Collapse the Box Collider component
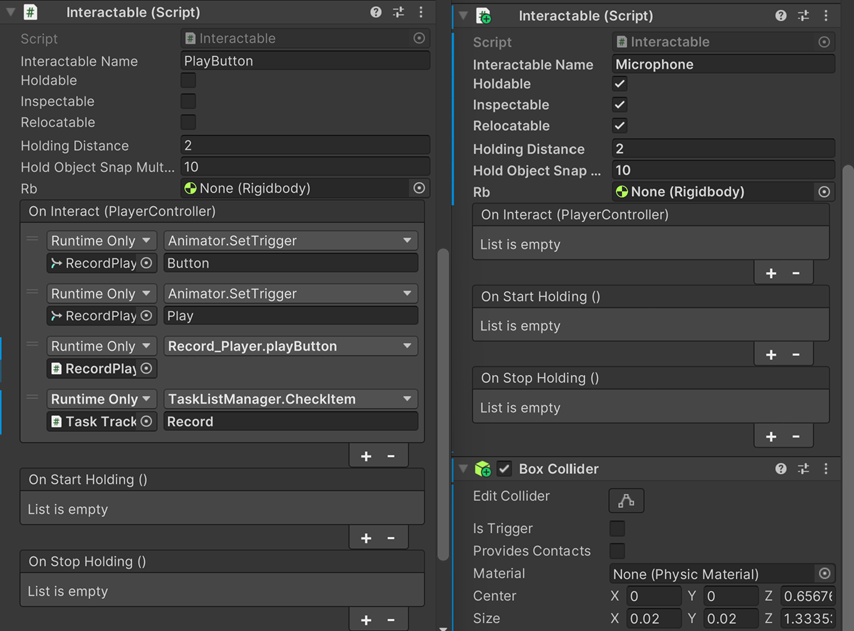Viewport: 854px width, 631px height. pos(463,469)
